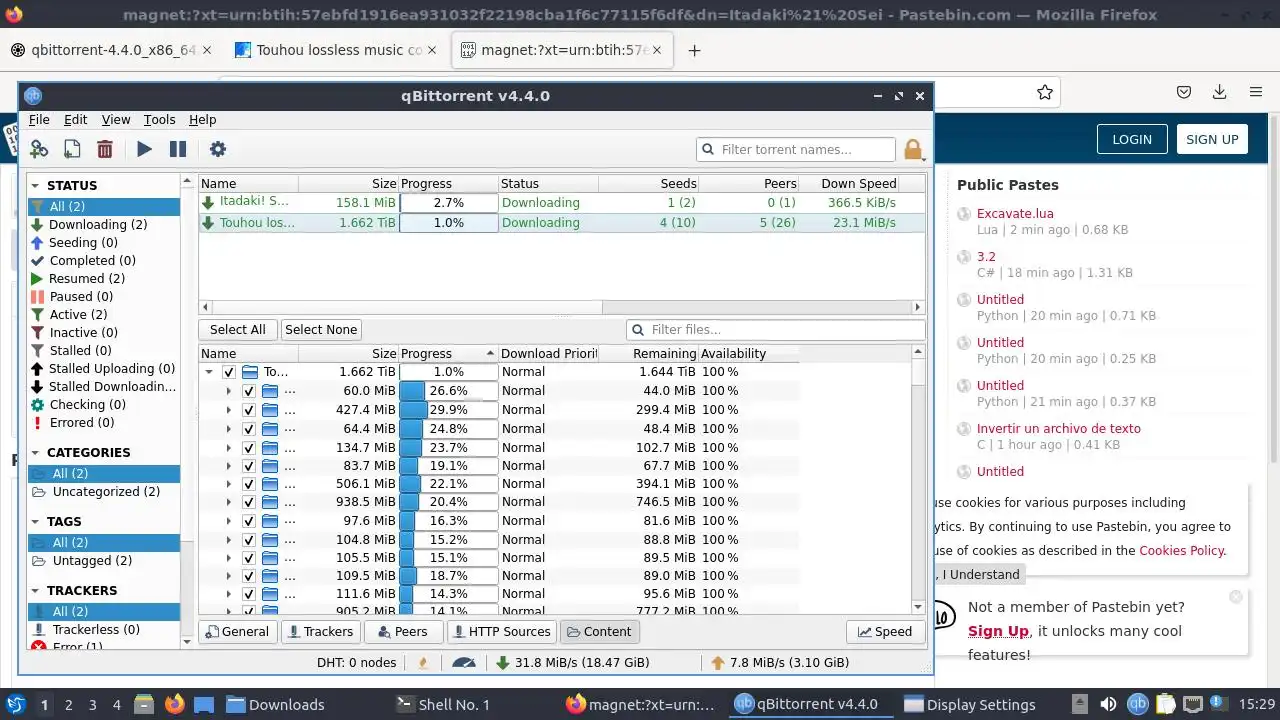The width and height of the screenshot is (1280, 720).
Task: Uncheck the 506.1 MiB folder checkbox
Action: [249, 484]
